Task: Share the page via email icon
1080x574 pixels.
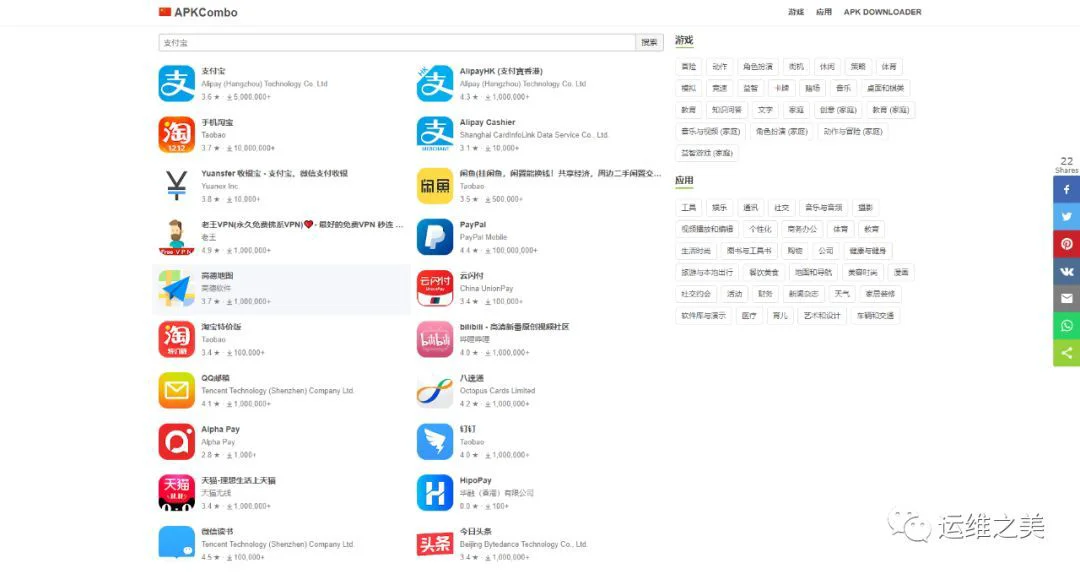Action: click(1066, 298)
